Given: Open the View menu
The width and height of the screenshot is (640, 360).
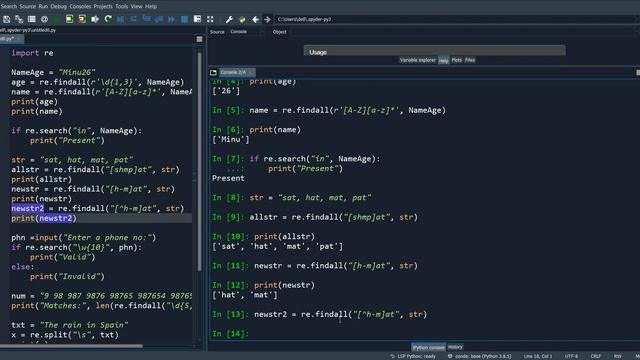Looking at the screenshot, I should click(x=136, y=6).
